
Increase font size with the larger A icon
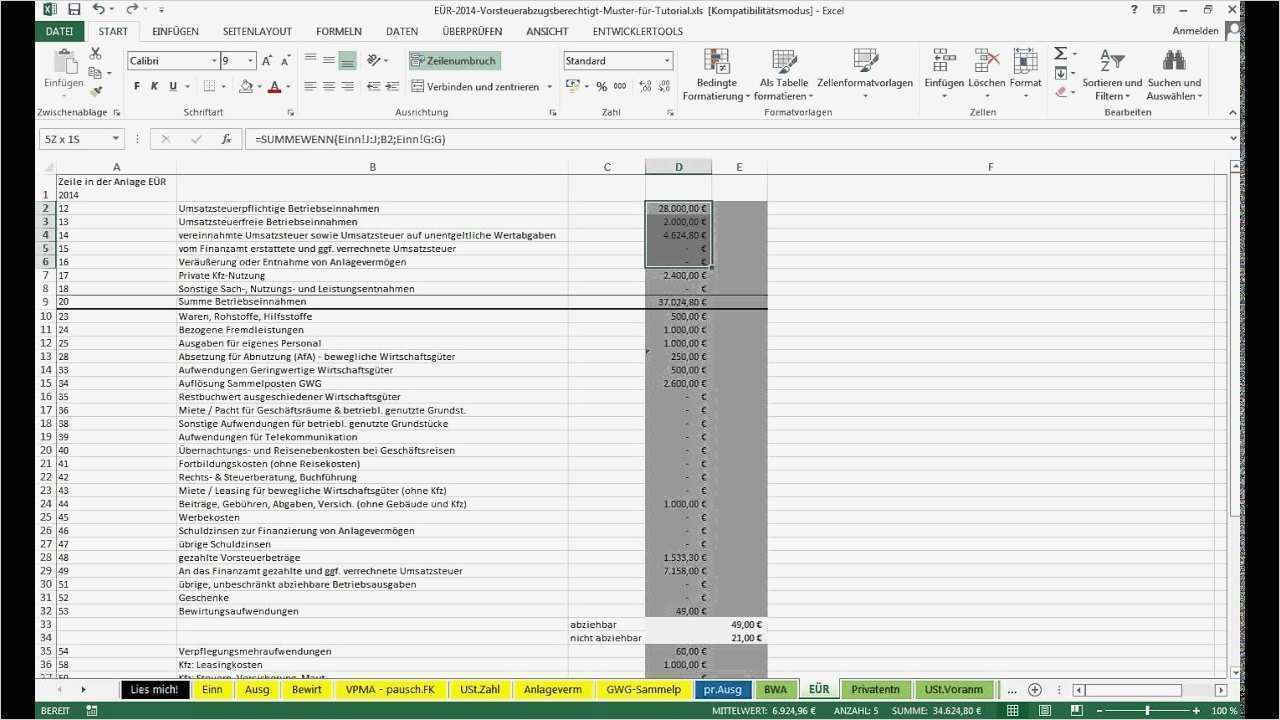click(268, 61)
